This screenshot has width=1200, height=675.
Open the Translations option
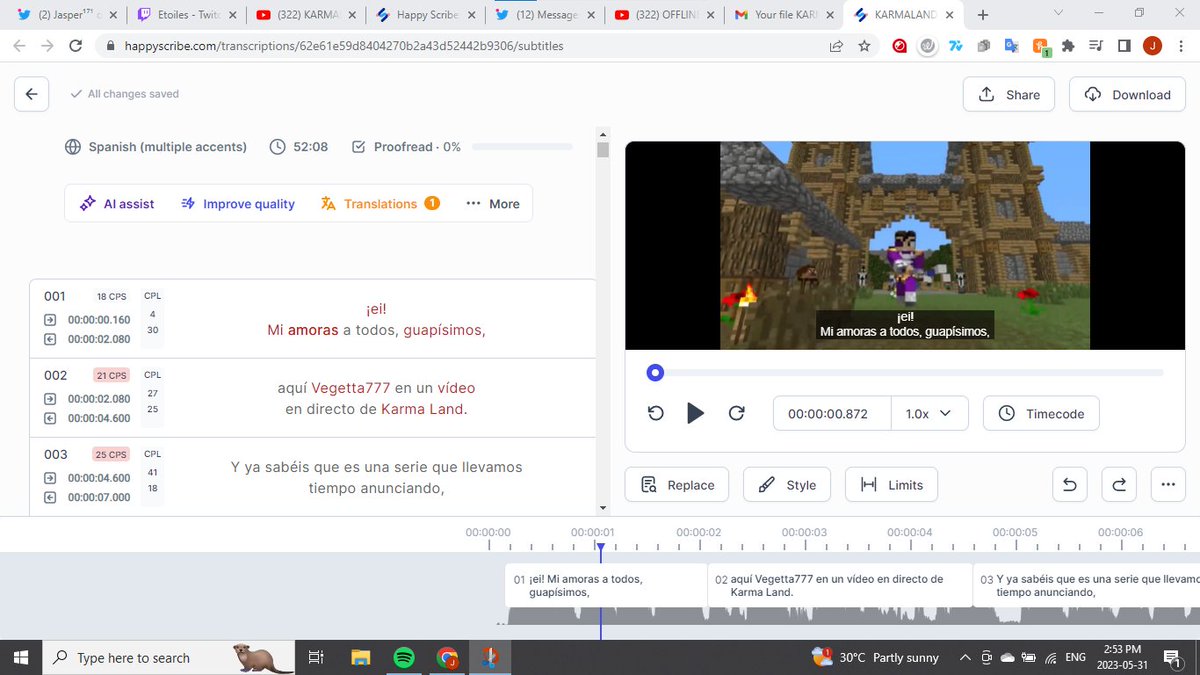tap(380, 203)
